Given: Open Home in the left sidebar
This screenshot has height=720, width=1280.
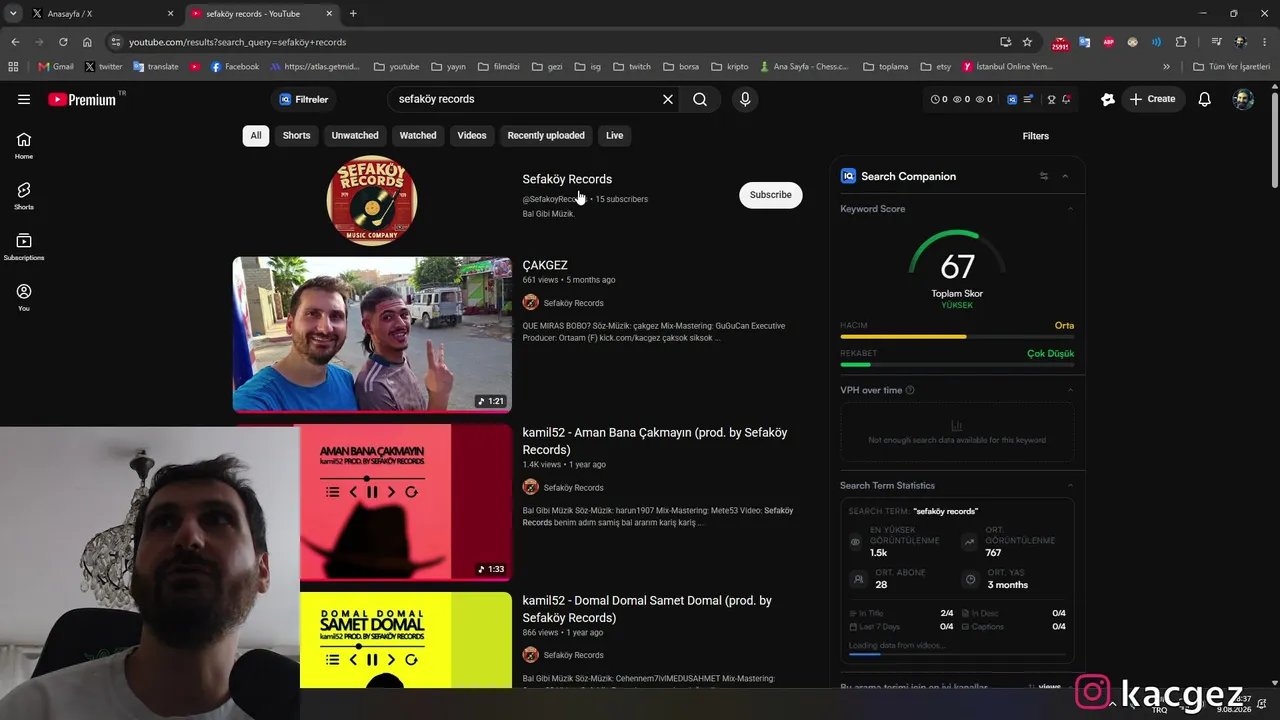Looking at the screenshot, I should pos(24,146).
